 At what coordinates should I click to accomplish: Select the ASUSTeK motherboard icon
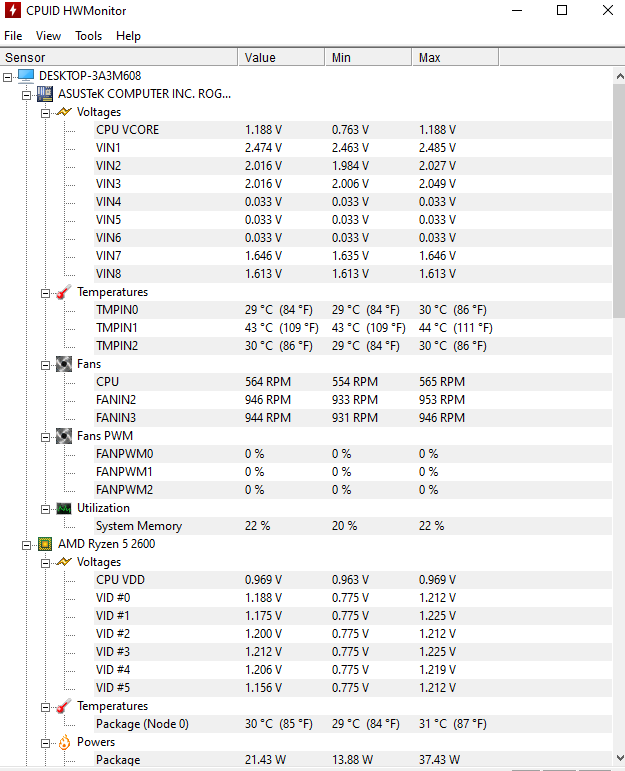tap(45, 94)
